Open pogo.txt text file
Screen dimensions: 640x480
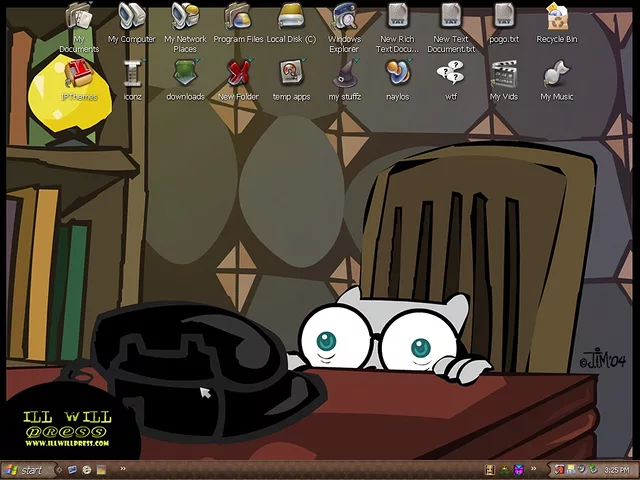point(504,17)
